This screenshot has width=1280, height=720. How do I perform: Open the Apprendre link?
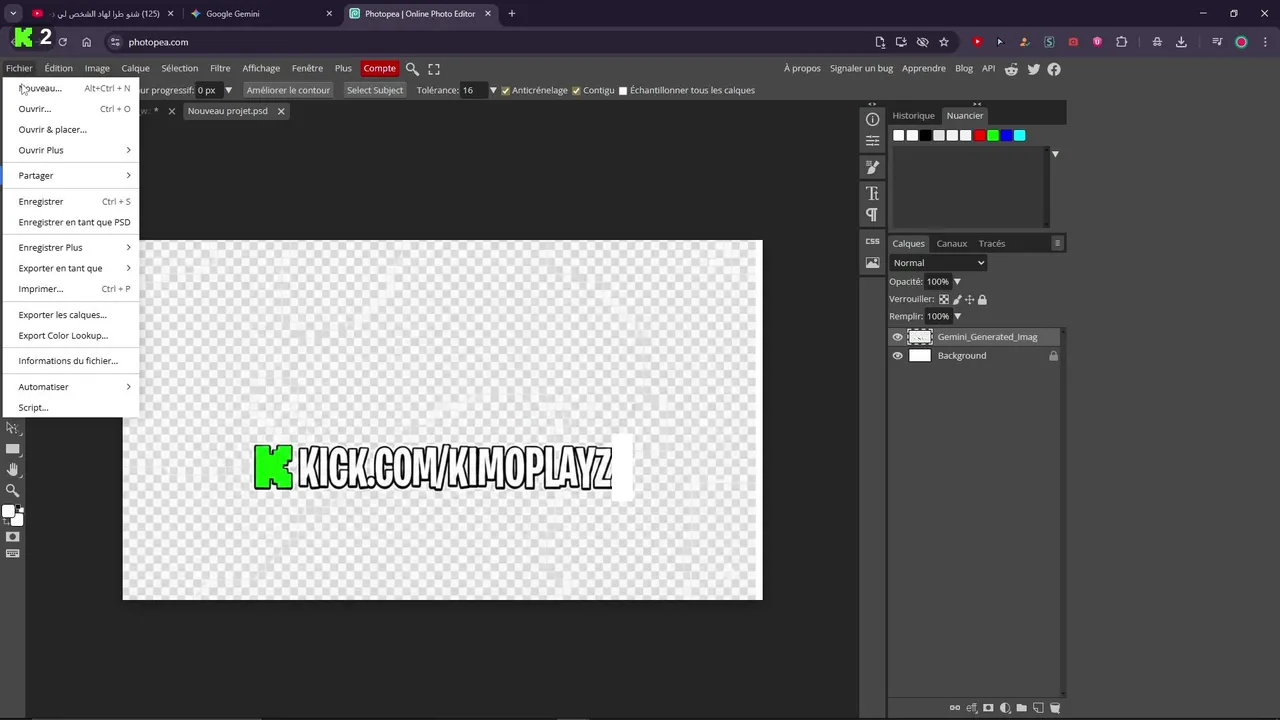924,69
